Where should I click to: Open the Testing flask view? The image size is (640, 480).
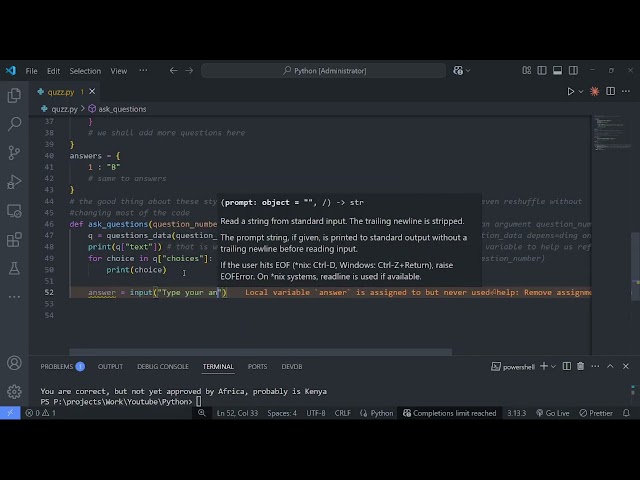tap(14, 268)
